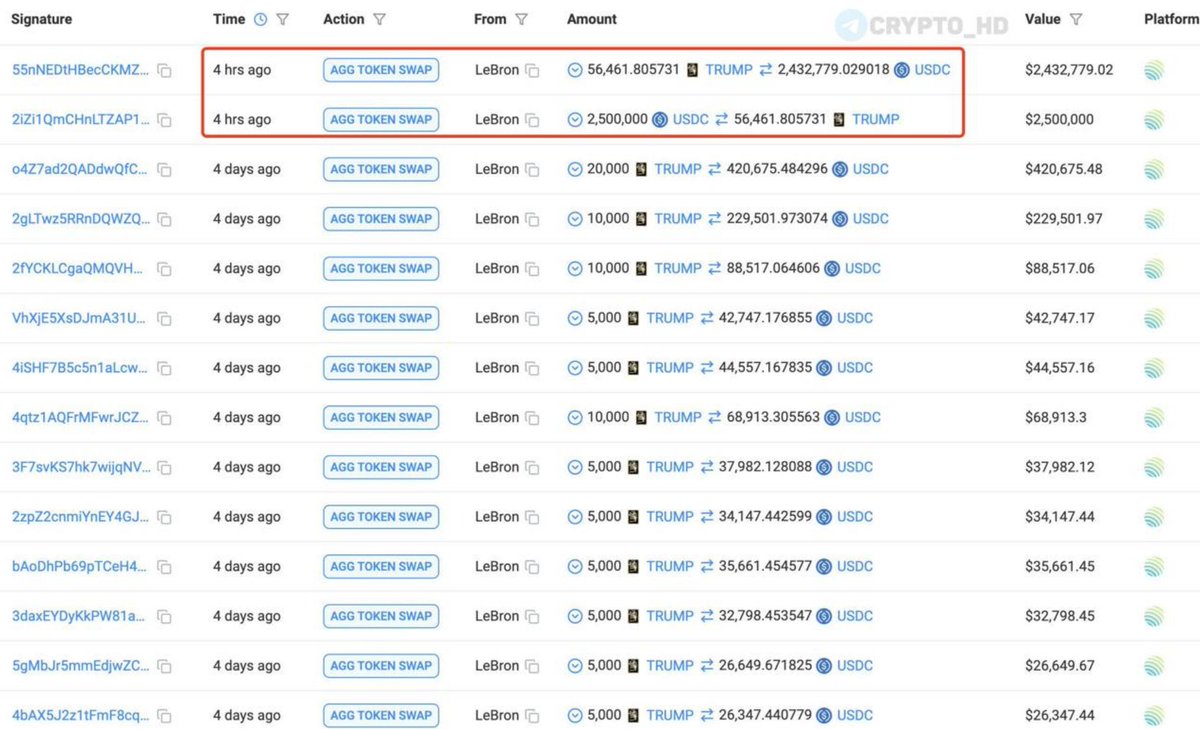The width and height of the screenshot is (1200, 729).
Task: Click the Signature column header
Action: [x=42, y=19]
